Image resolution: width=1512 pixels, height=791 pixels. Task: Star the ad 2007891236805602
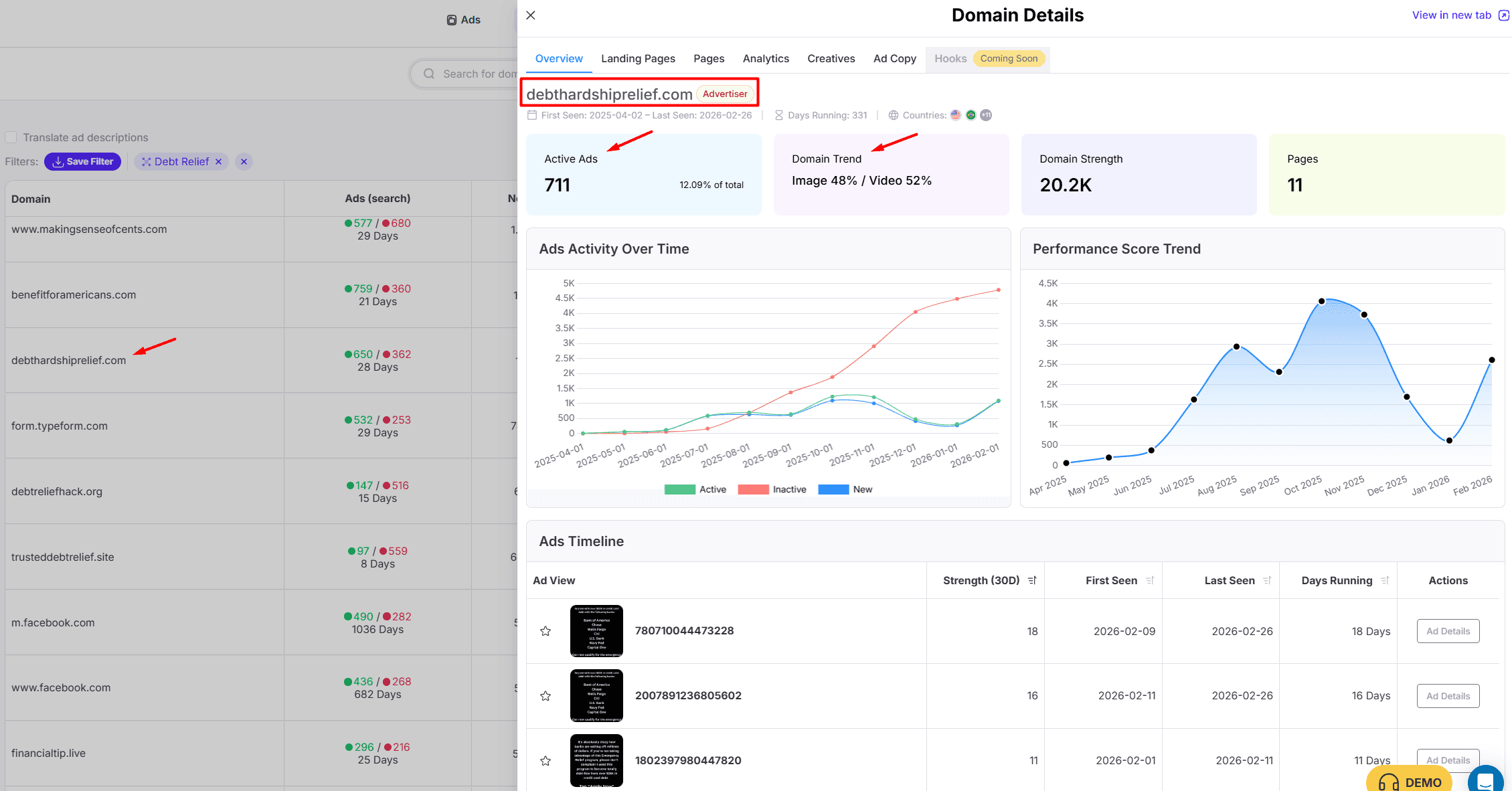pyautogui.click(x=545, y=696)
